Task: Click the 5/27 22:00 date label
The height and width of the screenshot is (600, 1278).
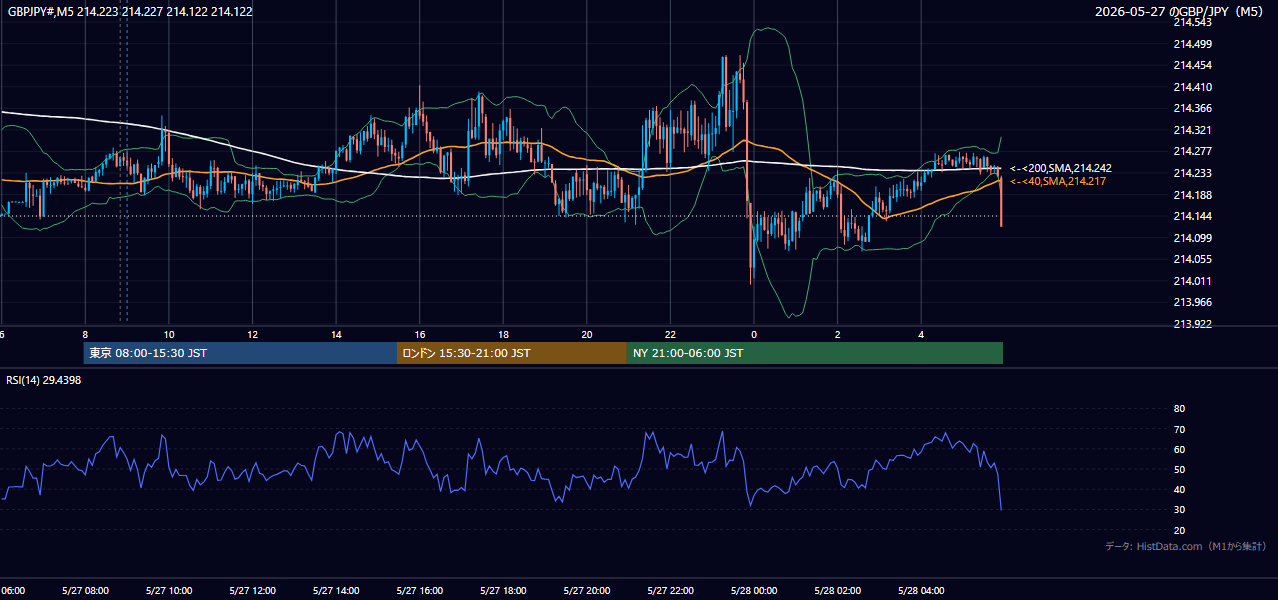Action: click(x=670, y=591)
